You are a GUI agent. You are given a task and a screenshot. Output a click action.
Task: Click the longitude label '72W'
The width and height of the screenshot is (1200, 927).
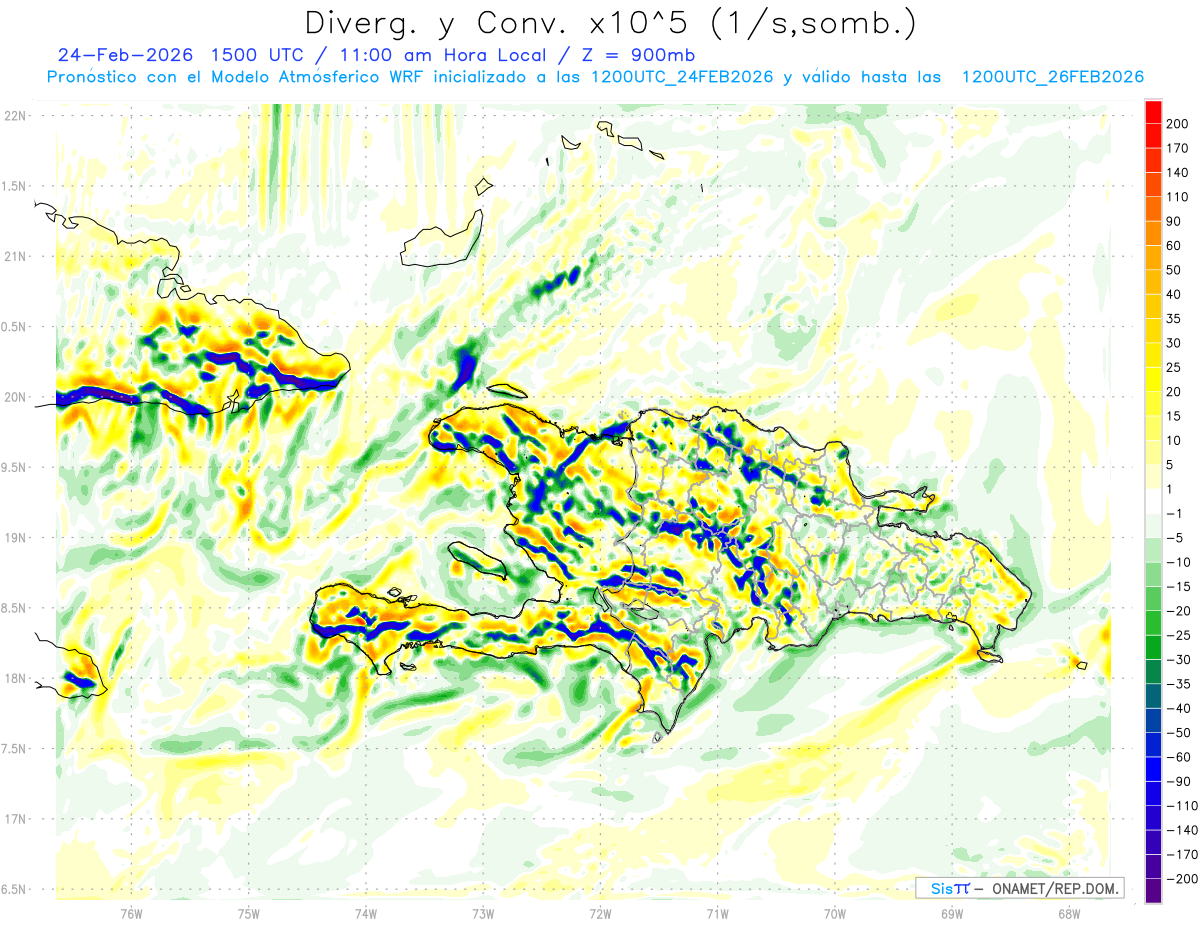[600, 914]
